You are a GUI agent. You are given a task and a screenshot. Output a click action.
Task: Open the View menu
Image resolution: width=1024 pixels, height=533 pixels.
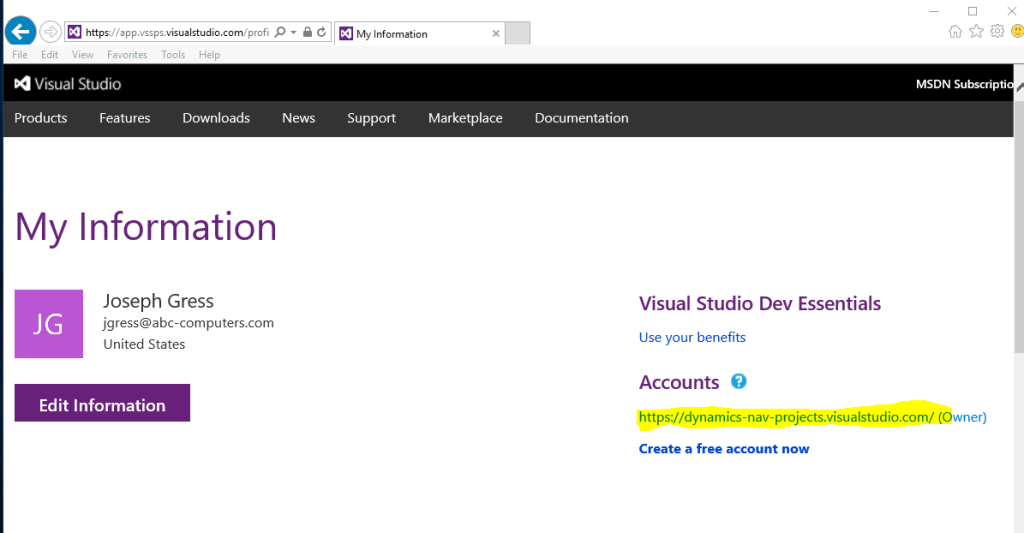point(82,55)
